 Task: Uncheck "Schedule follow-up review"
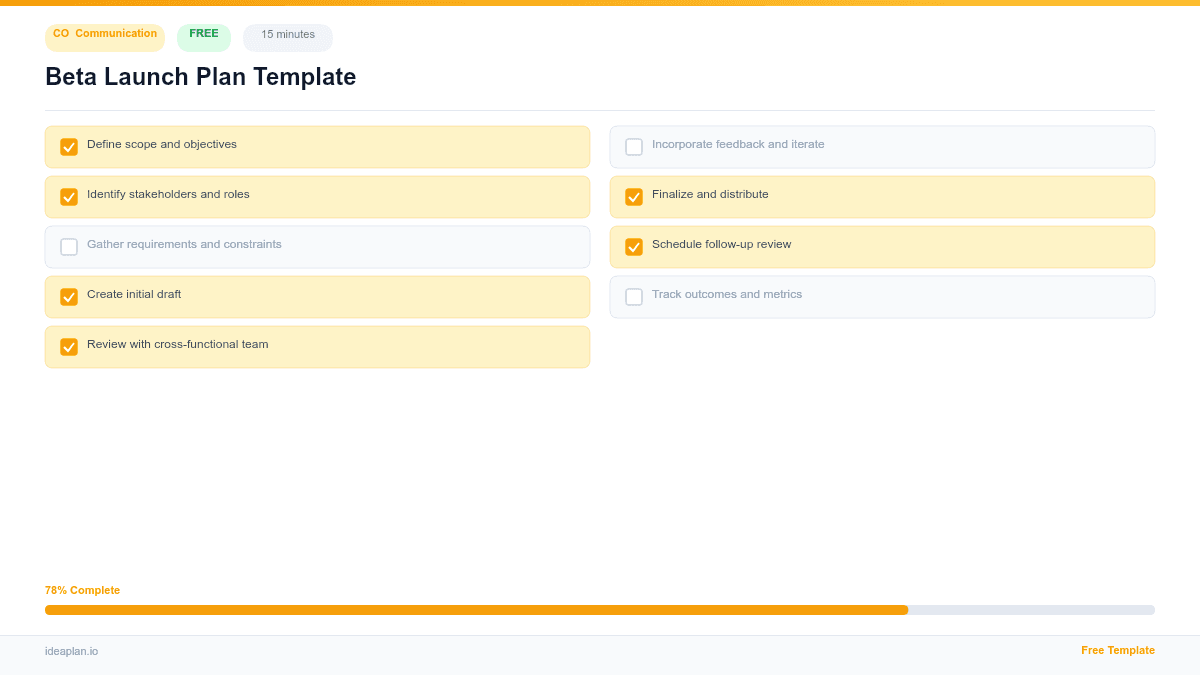(634, 246)
